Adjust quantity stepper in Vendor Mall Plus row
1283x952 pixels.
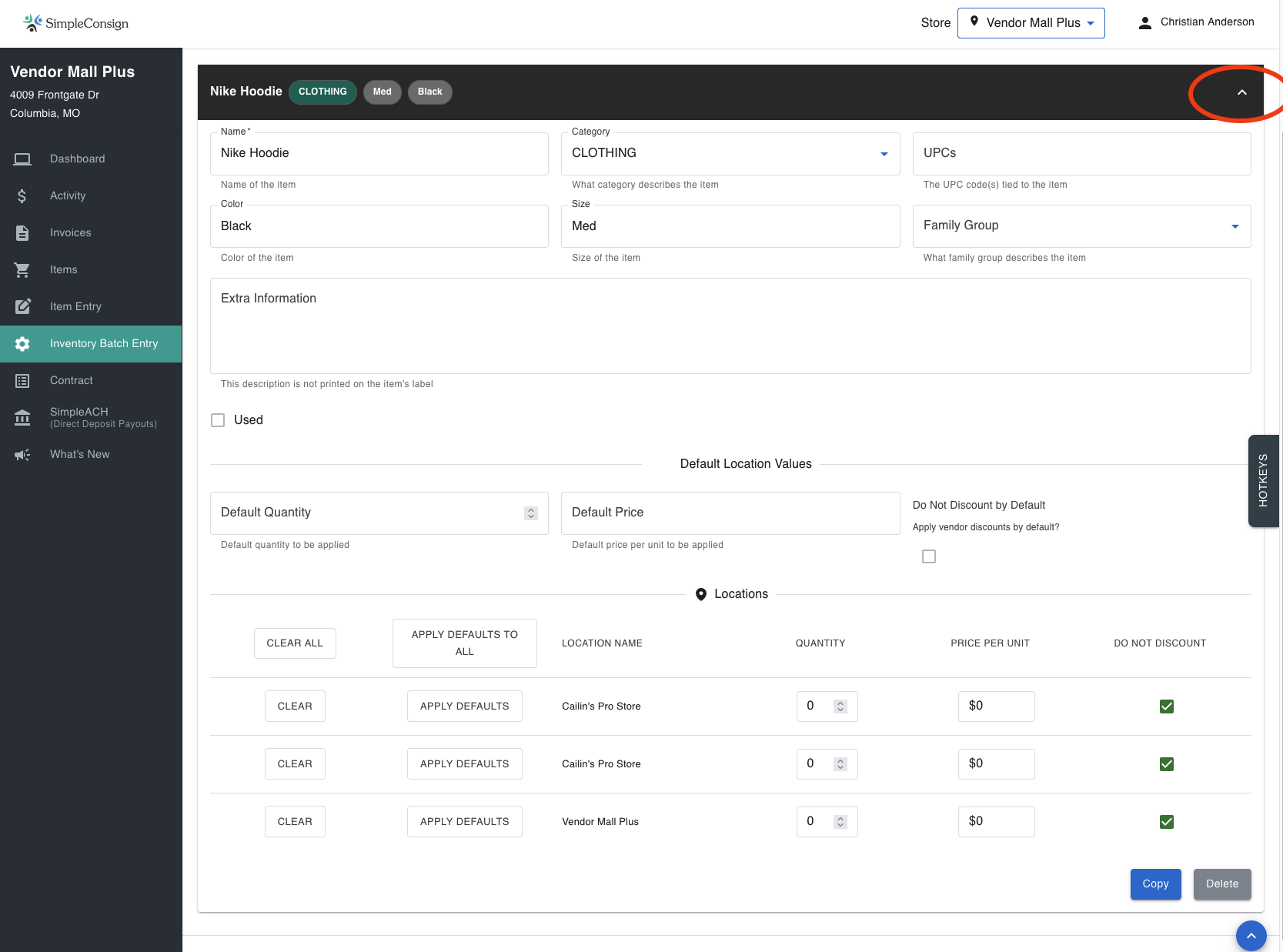coord(840,822)
